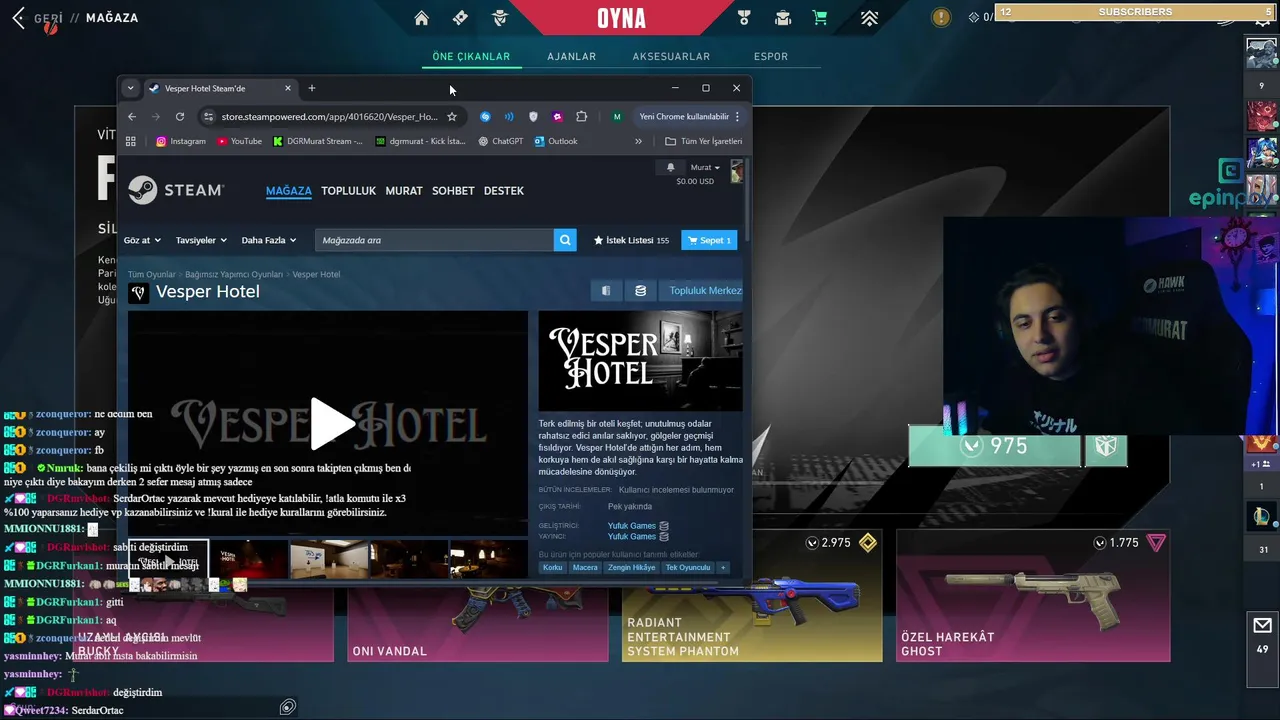This screenshot has height=720, width=1280.
Task: Click the Korku tag
Action: tap(553, 568)
